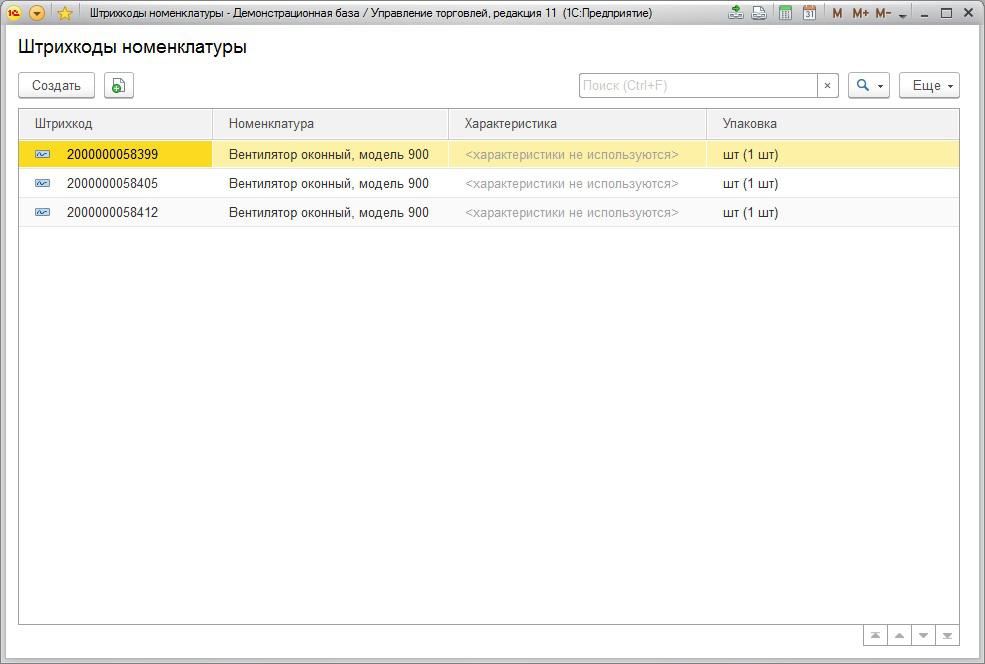Click the get-link icon with the green arrow

(x=736, y=13)
